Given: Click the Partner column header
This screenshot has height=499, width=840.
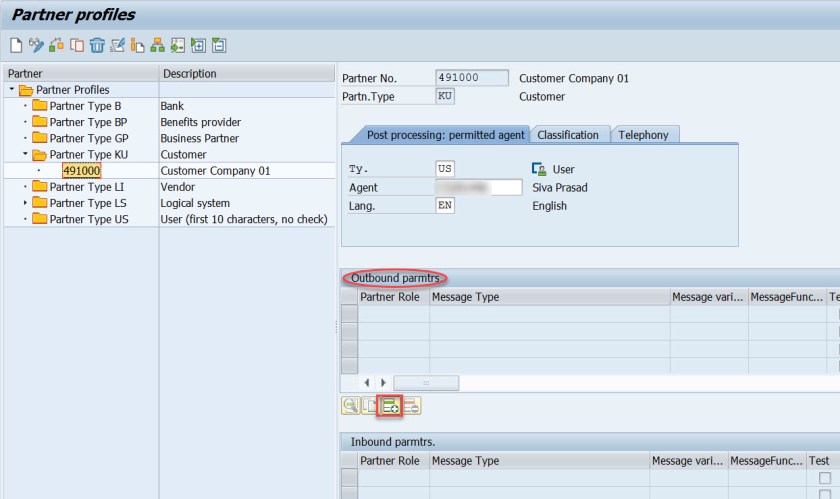Looking at the screenshot, I should tap(81, 73).
